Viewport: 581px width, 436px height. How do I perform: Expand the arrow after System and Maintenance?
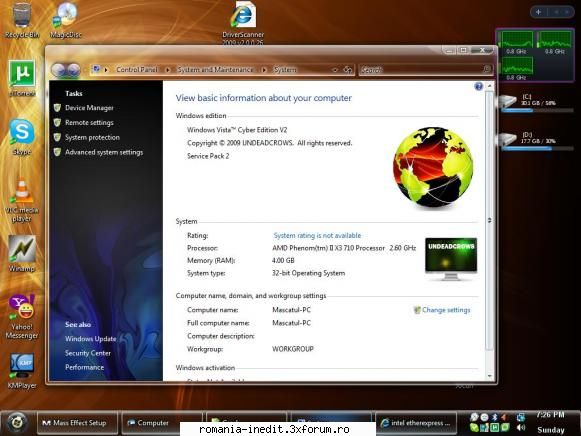tap(264, 70)
